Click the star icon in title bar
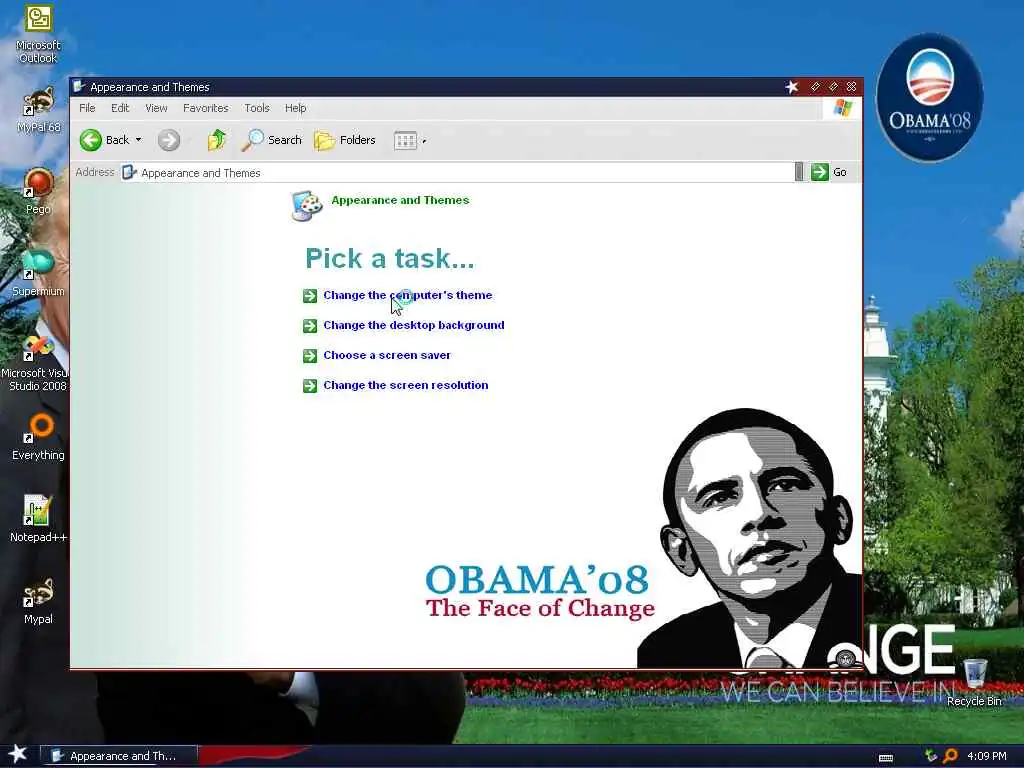1024x768 pixels. [x=792, y=87]
